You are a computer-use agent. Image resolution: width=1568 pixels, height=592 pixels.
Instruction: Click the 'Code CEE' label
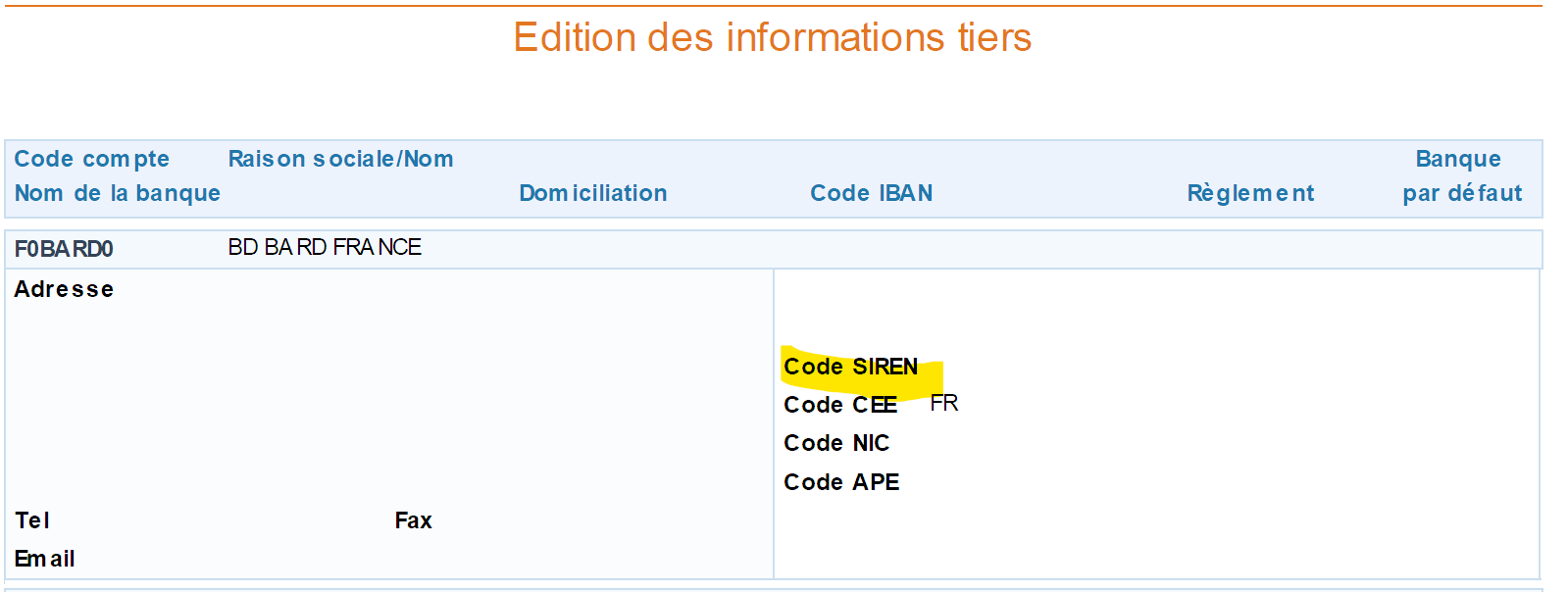839,405
